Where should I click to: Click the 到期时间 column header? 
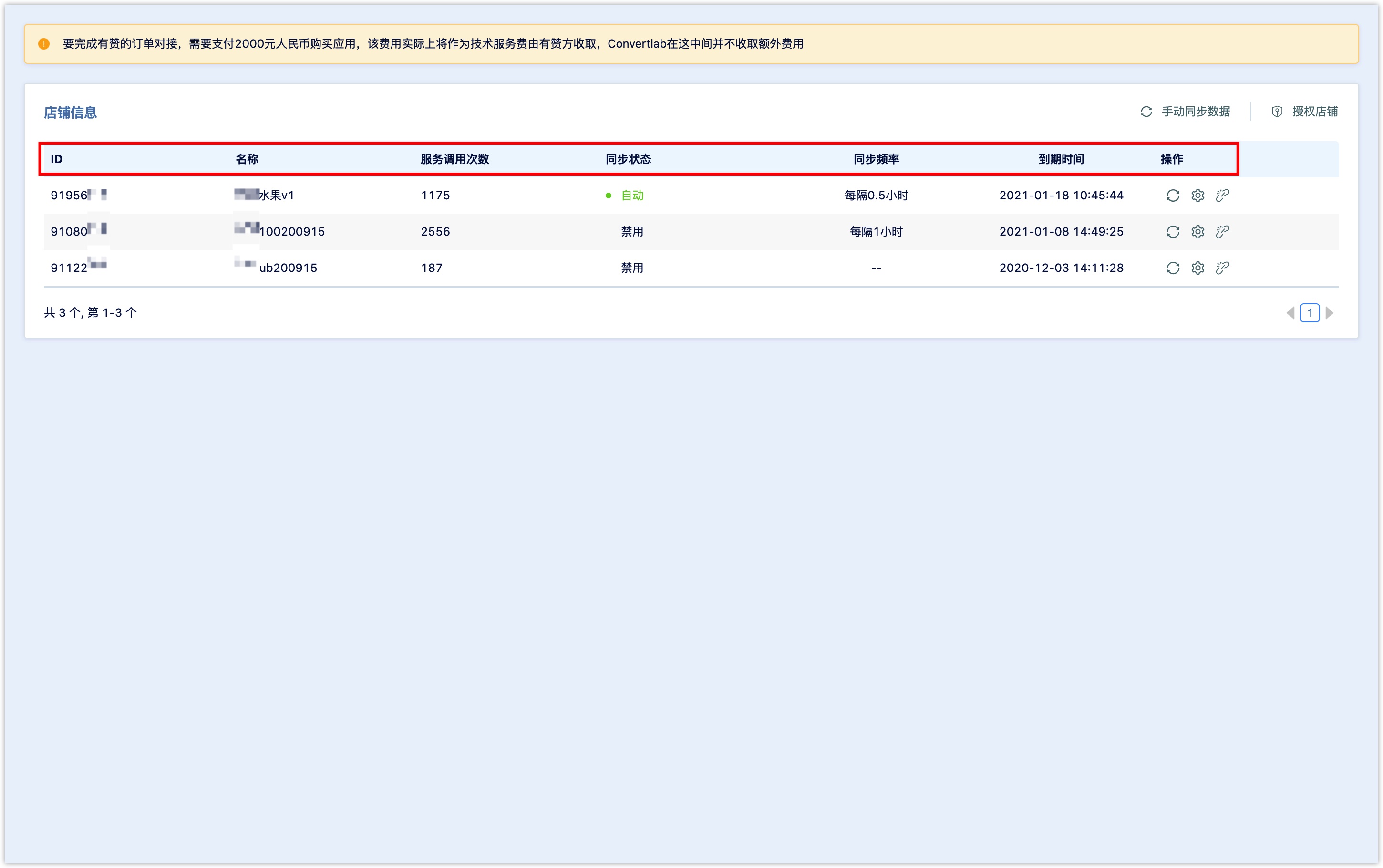pyautogui.click(x=1061, y=159)
